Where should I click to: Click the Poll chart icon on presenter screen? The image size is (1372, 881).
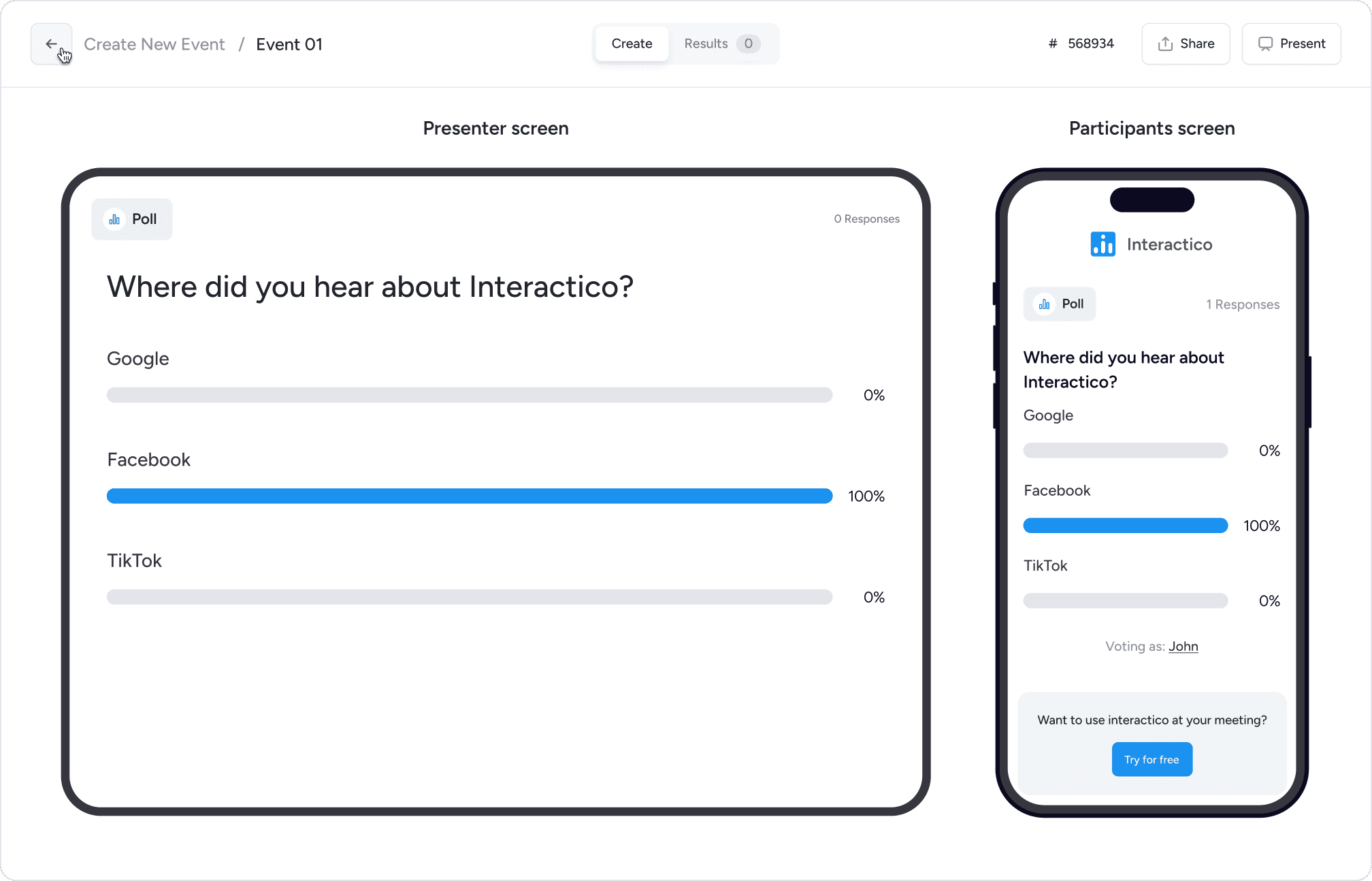[114, 219]
